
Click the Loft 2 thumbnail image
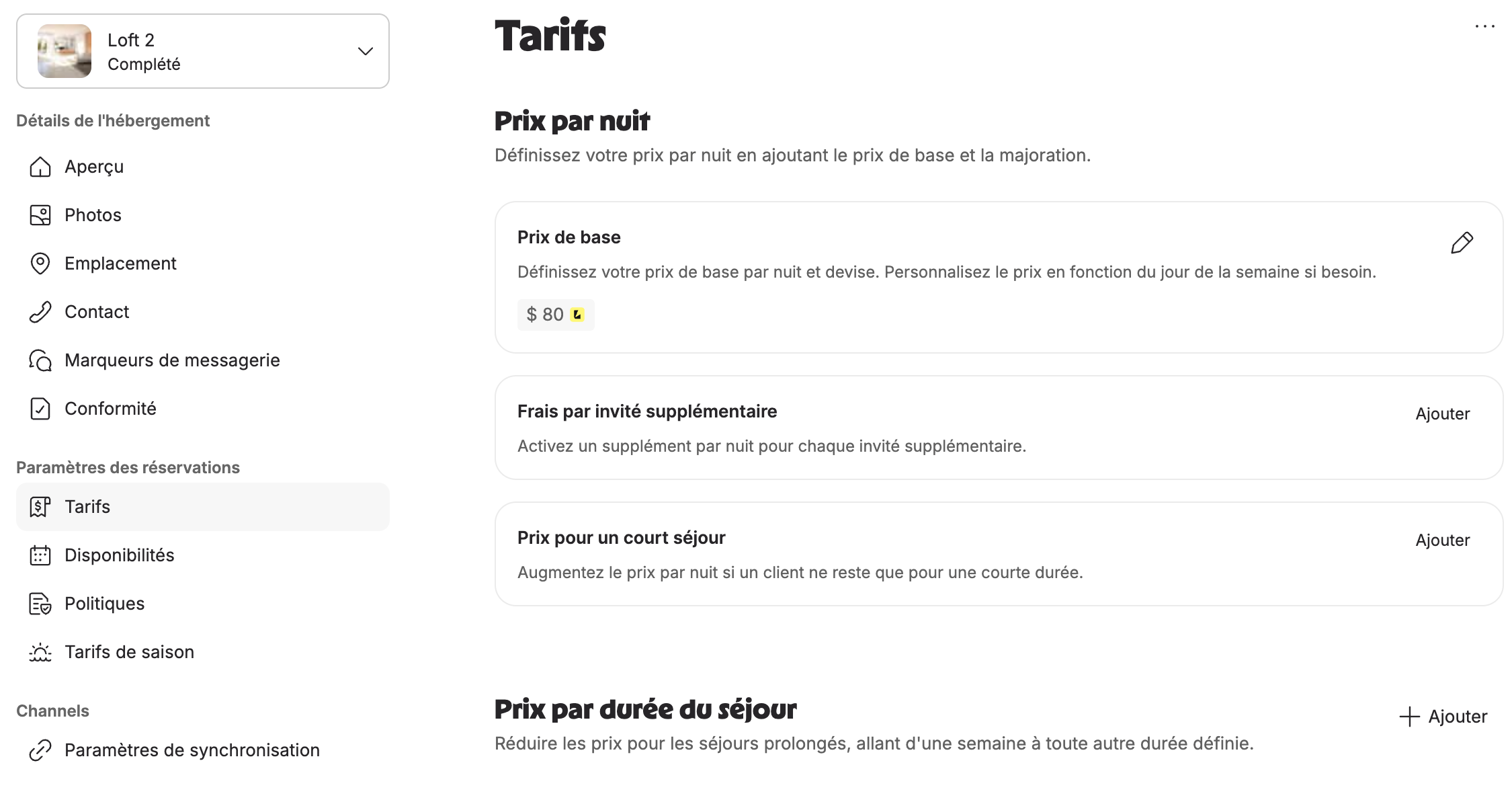click(65, 51)
